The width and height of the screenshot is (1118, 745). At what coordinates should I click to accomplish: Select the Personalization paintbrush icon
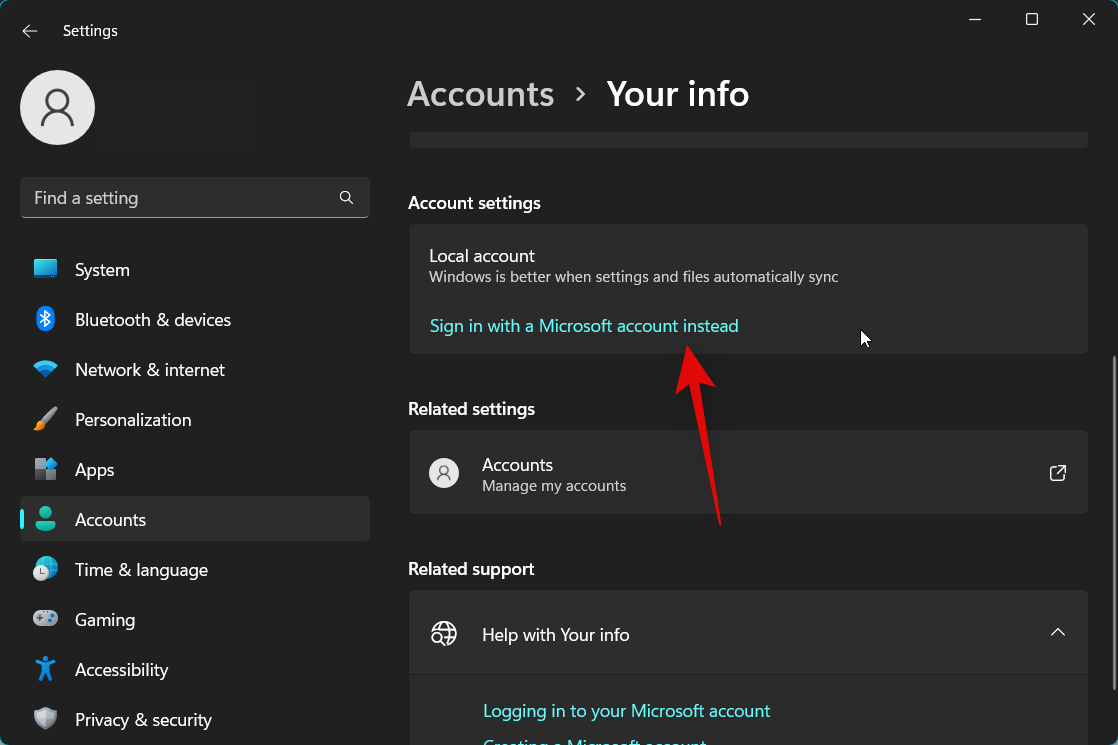click(x=46, y=419)
